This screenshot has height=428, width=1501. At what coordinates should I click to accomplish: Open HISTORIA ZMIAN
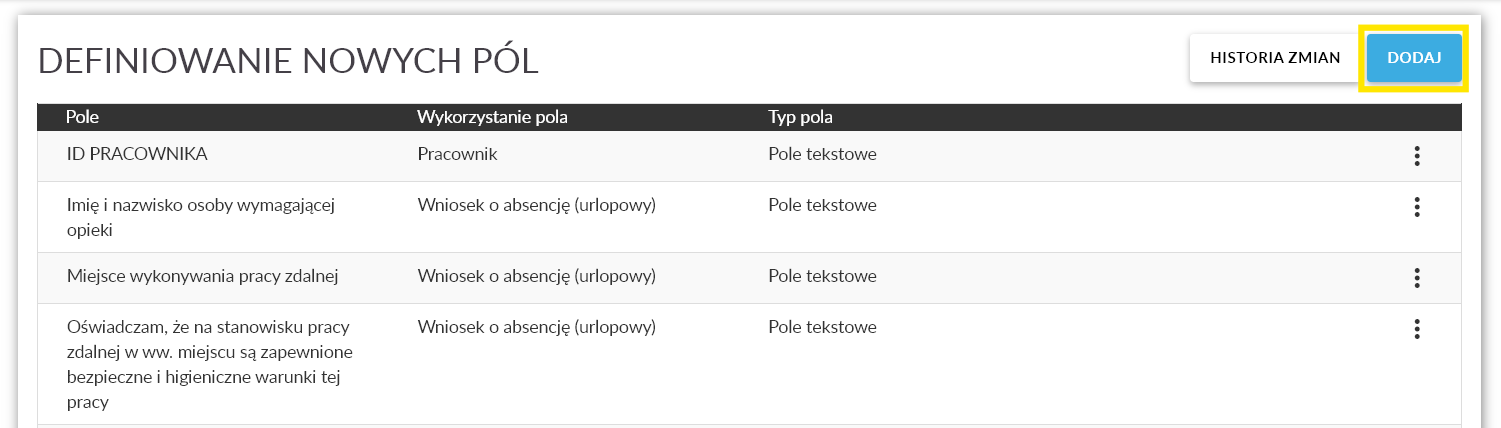coord(1275,58)
